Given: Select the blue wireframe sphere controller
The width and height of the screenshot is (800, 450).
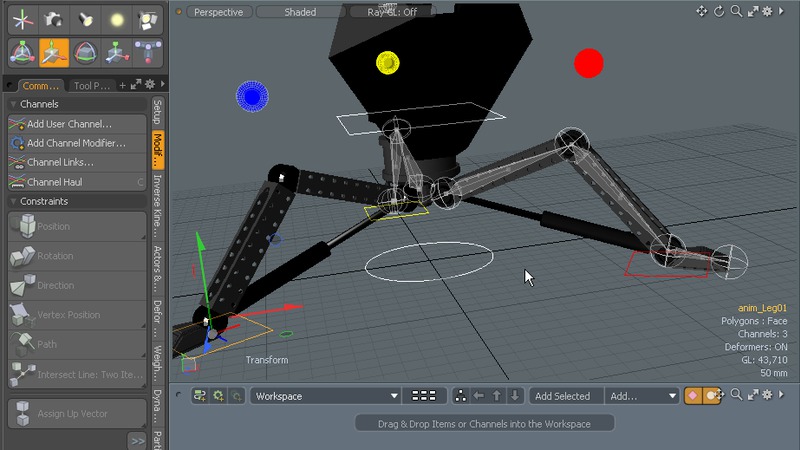Looking at the screenshot, I should [252, 96].
